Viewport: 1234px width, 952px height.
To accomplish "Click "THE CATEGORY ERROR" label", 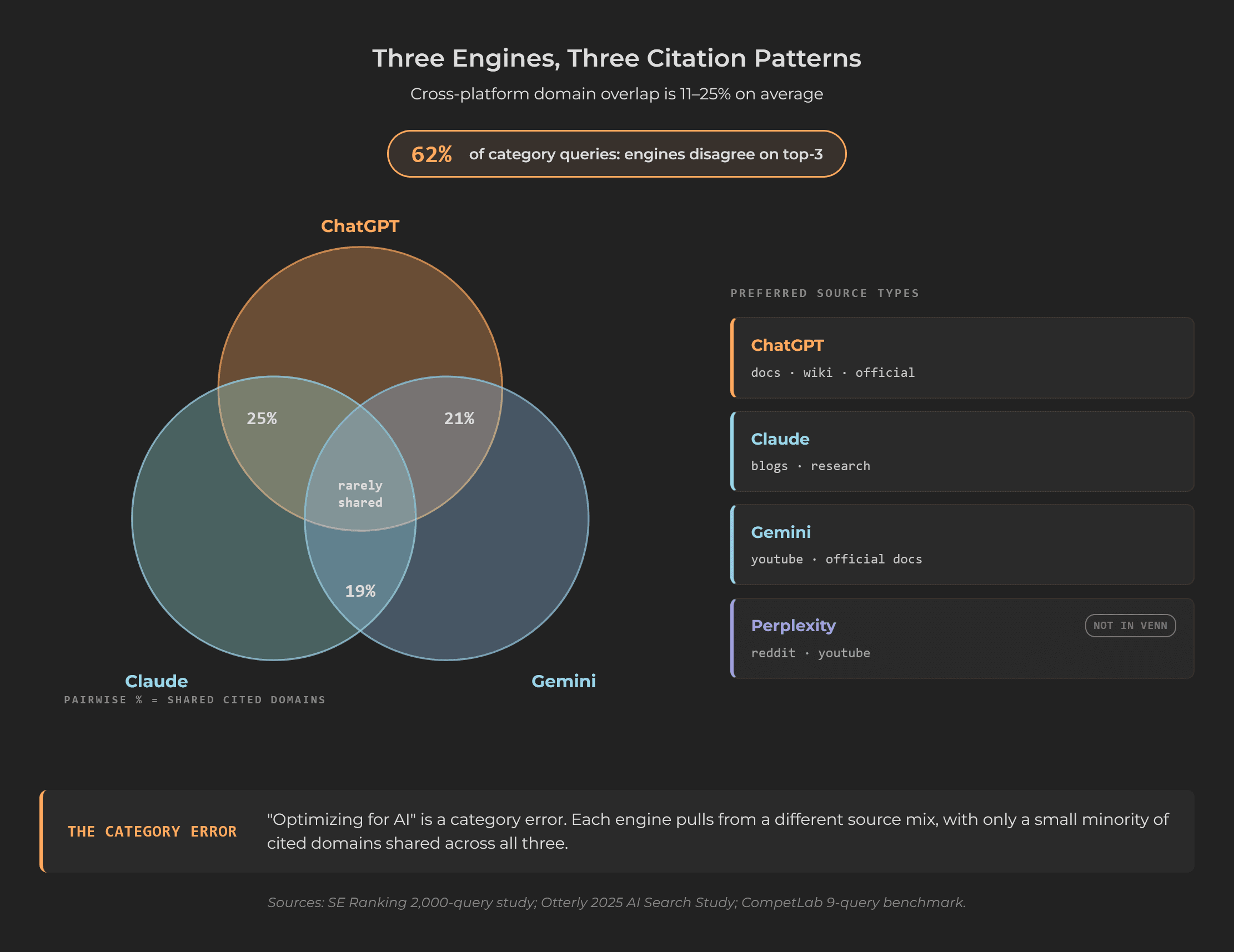I will (152, 832).
